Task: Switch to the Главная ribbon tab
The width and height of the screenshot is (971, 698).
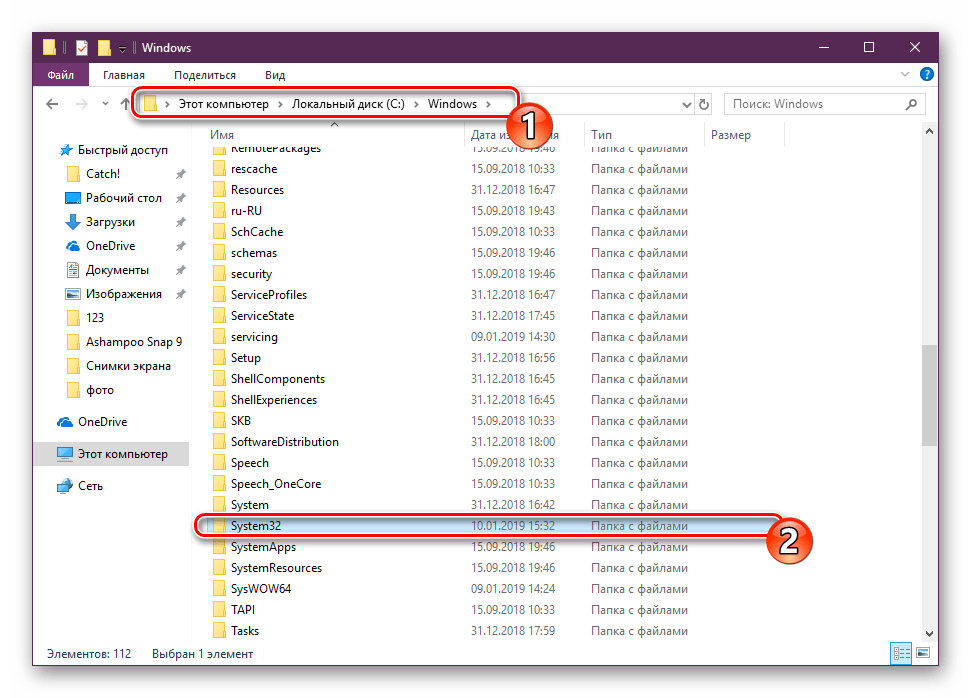Action: [x=124, y=75]
